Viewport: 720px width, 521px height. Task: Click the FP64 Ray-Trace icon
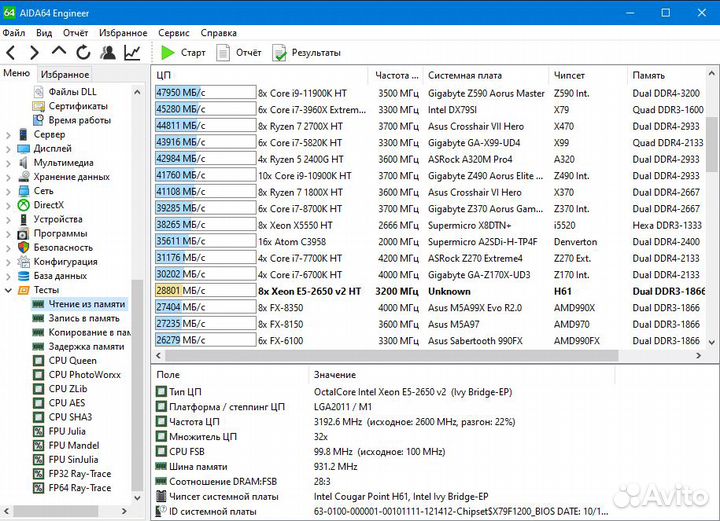[39, 488]
